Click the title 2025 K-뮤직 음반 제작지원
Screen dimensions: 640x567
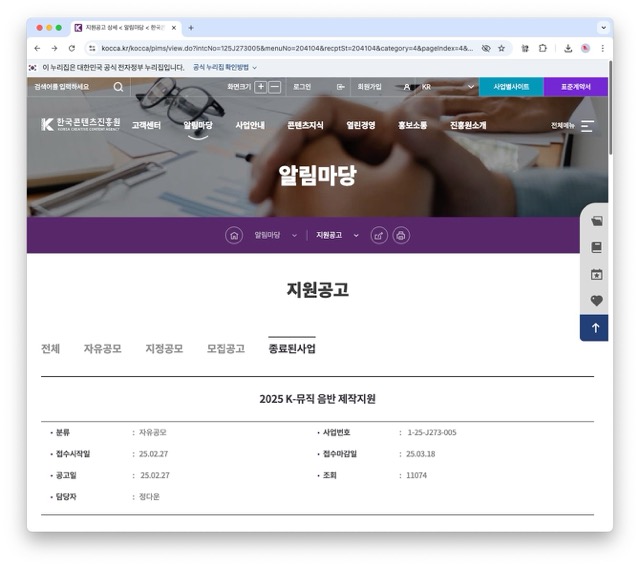(318, 399)
